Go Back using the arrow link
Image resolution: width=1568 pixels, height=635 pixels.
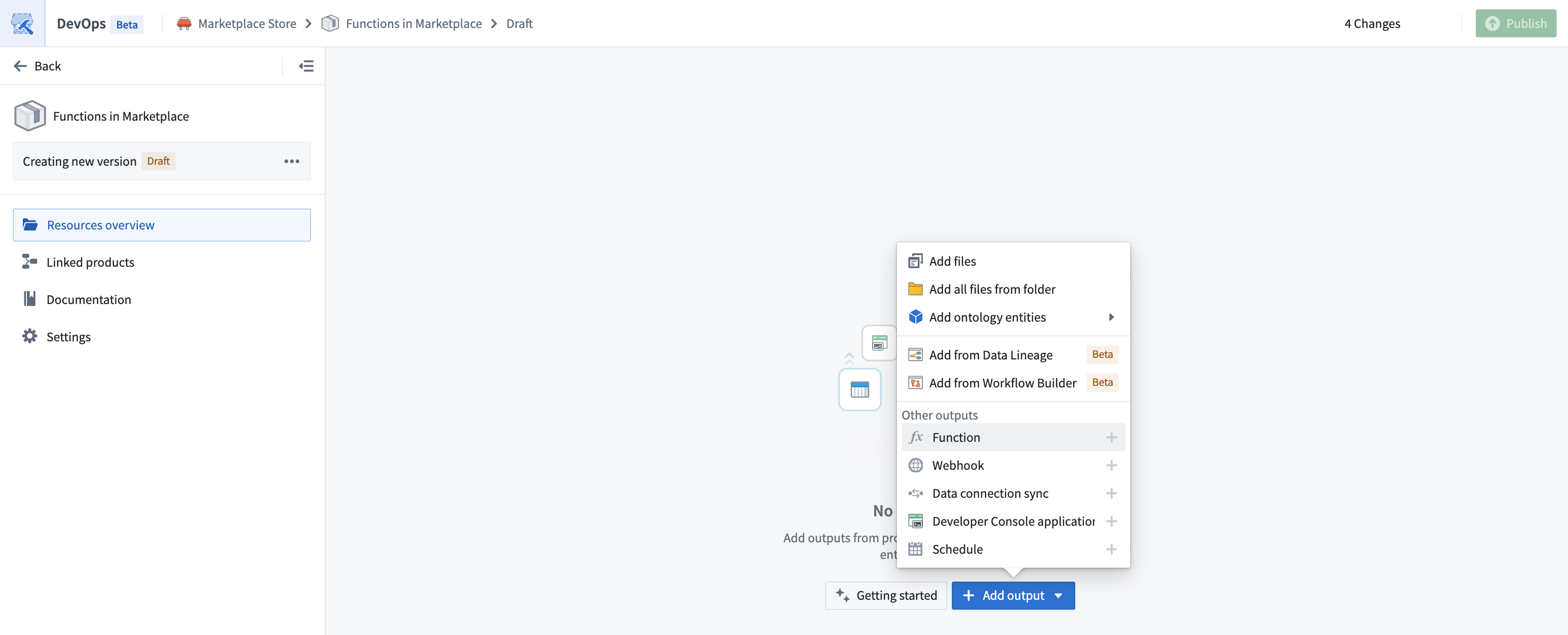(37, 66)
